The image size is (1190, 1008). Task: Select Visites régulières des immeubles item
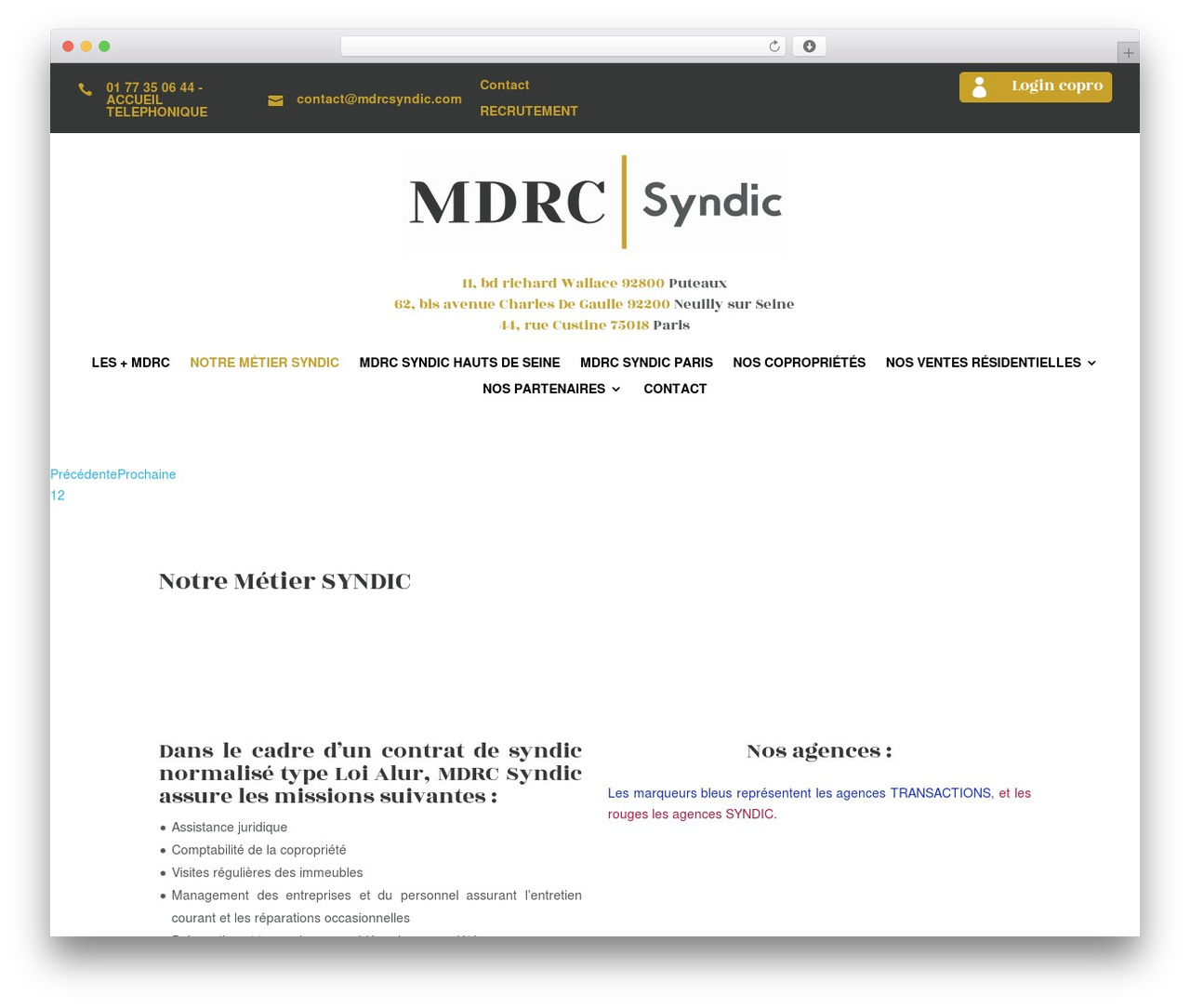tap(267, 872)
